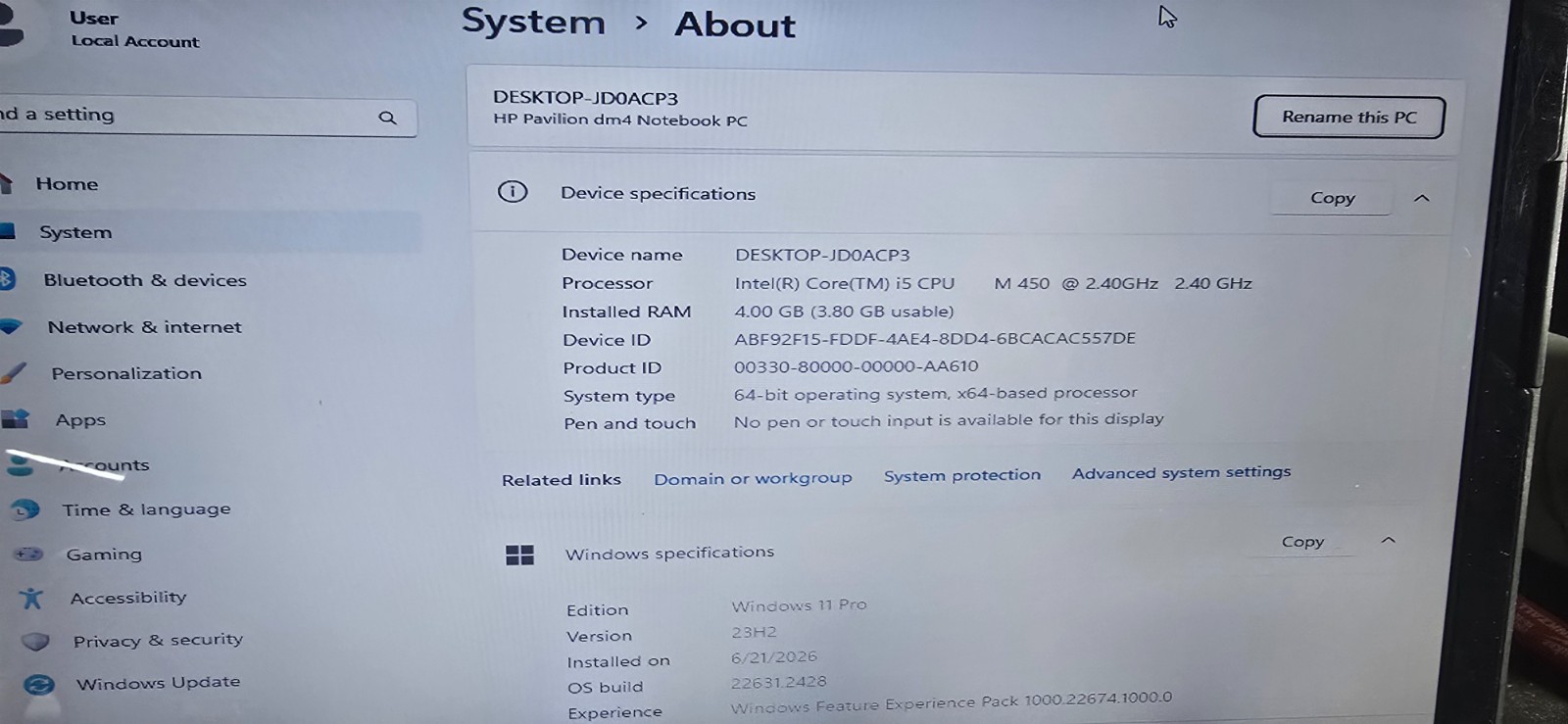Click the Intel Core i5 processor value
Viewport: 1568px width, 724px height.
993,283
